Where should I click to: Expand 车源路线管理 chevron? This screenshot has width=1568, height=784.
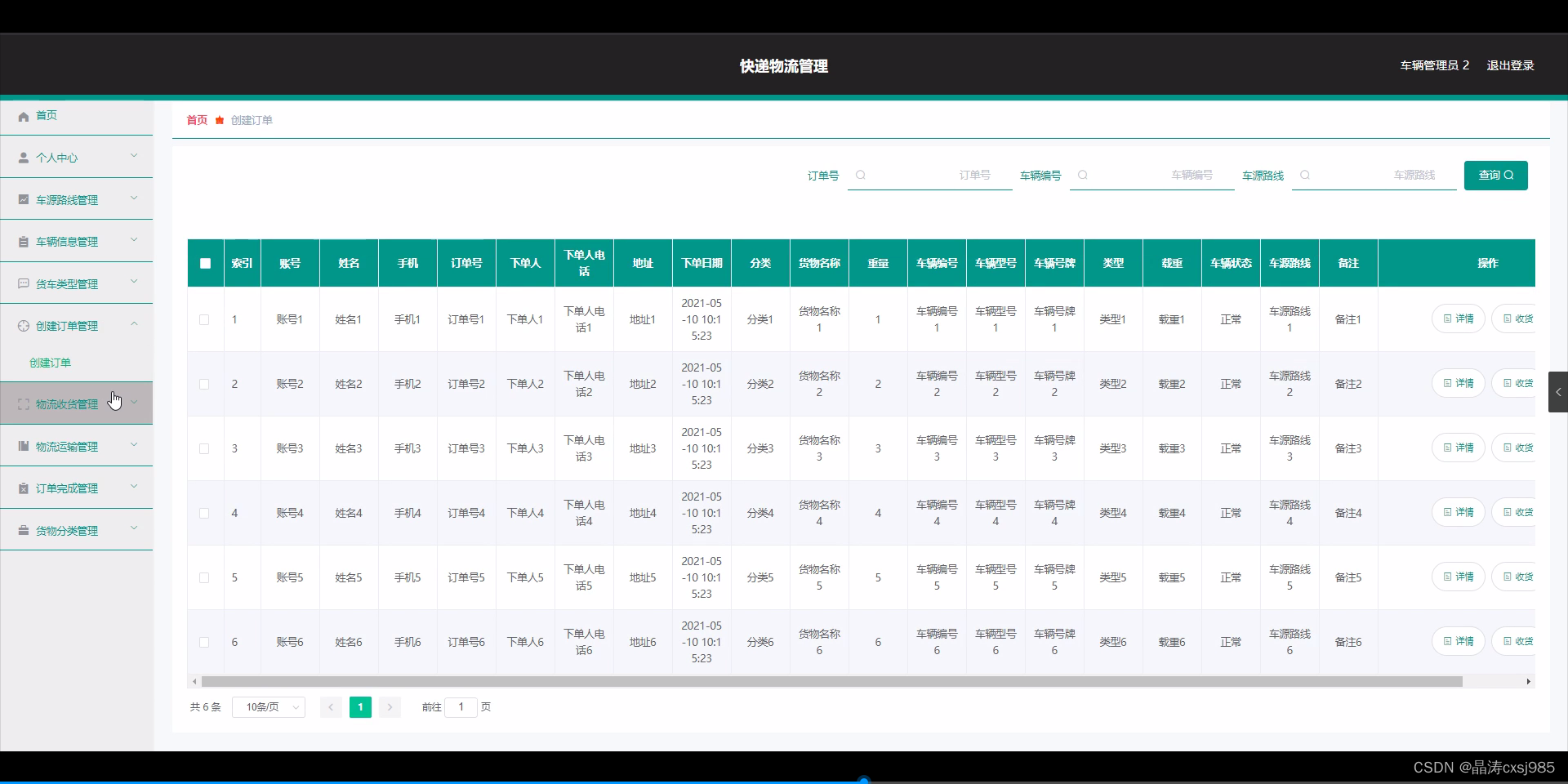pyautogui.click(x=135, y=198)
